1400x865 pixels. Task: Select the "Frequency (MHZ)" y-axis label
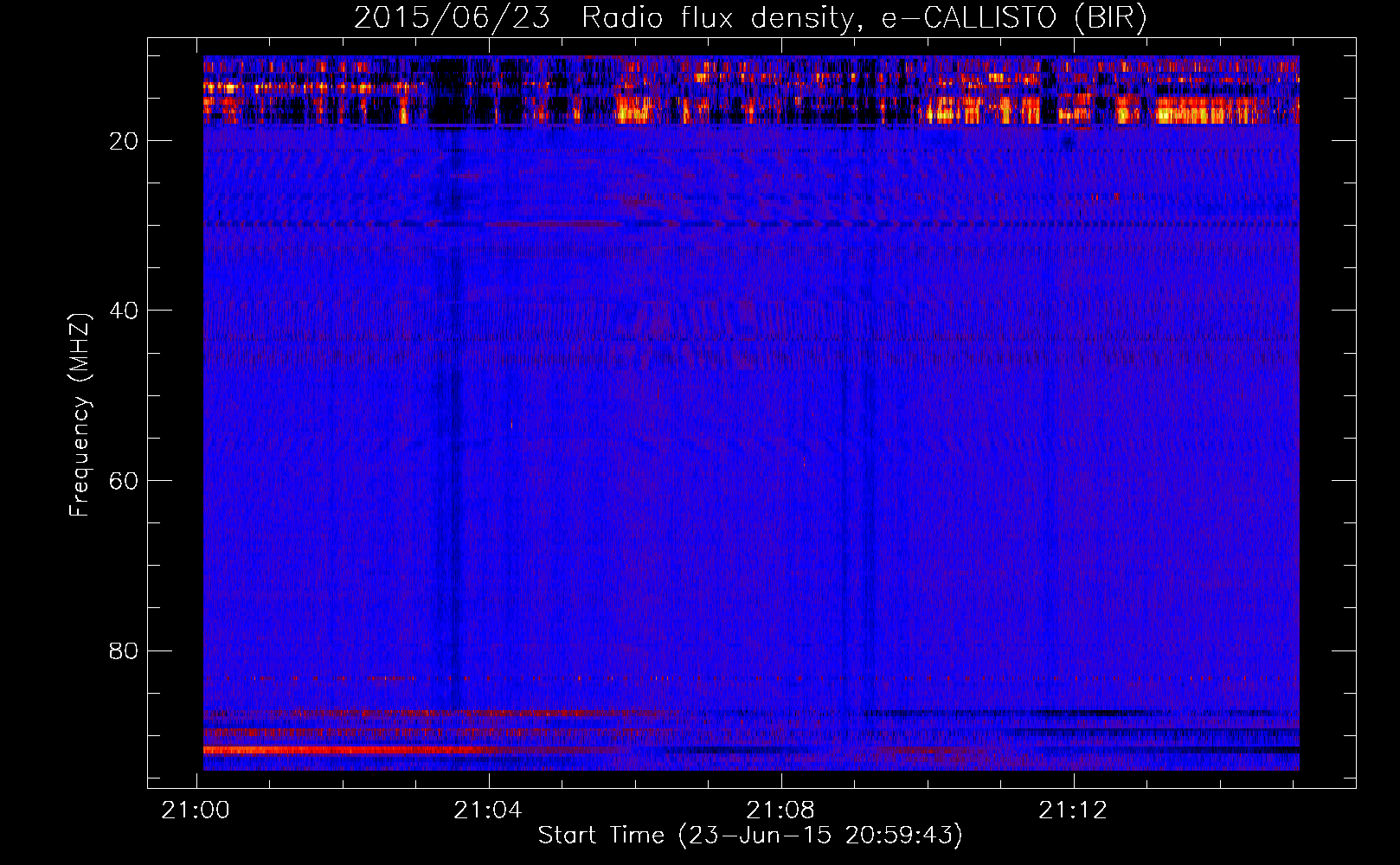click(x=80, y=415)
